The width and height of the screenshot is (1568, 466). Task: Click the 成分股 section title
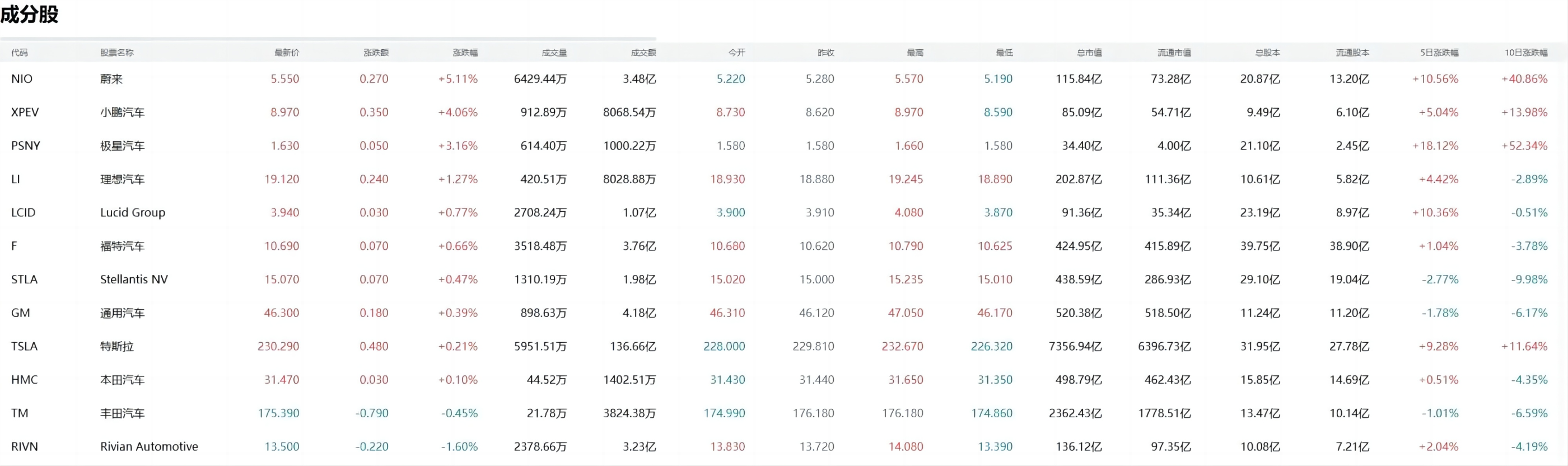(29, 14)
